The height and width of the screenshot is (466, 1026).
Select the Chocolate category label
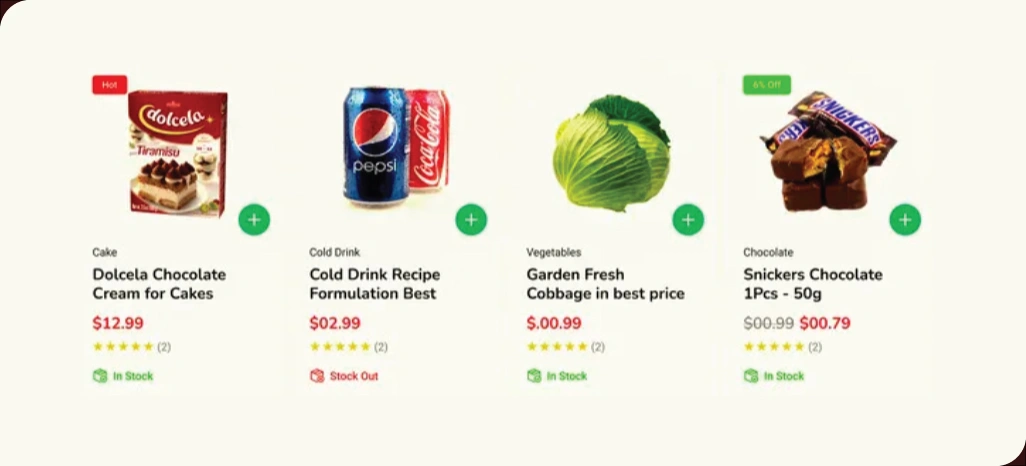pos(768,252)
